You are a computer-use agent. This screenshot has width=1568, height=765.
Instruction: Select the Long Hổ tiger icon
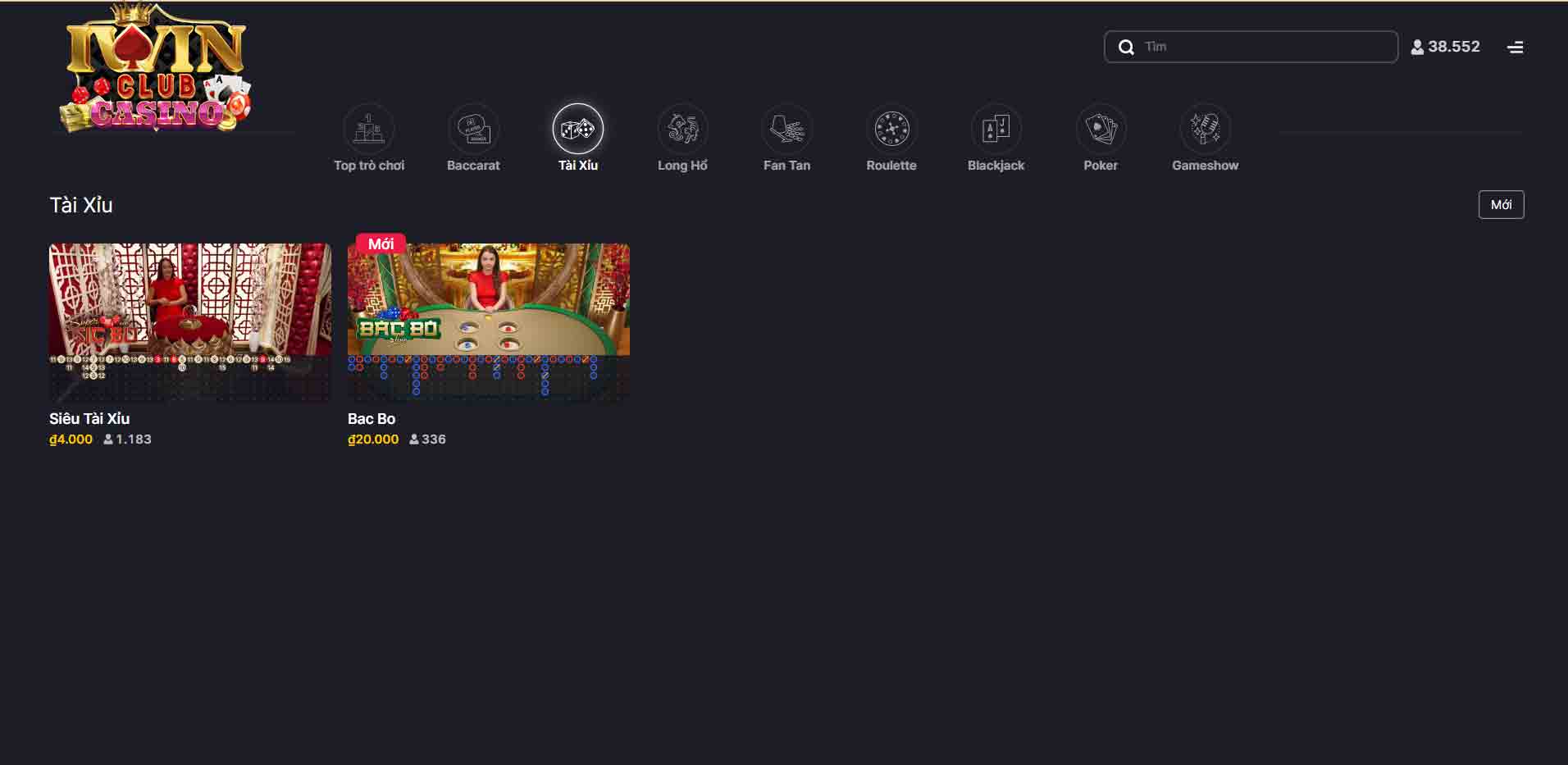click(x=682, y=129)
